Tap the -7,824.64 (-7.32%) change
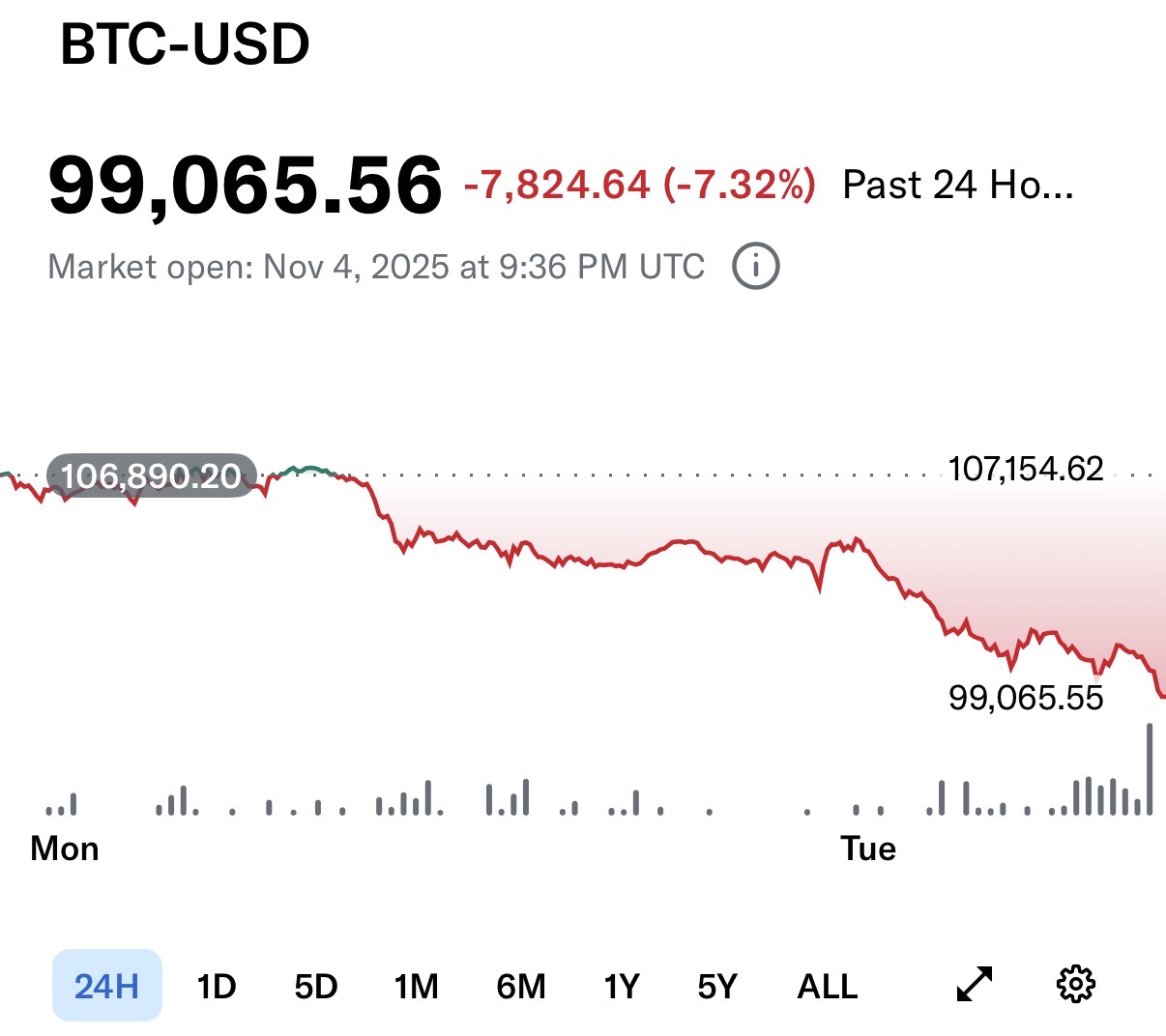The width and height of the screenshot is (1166, 1036). point(640,185)
